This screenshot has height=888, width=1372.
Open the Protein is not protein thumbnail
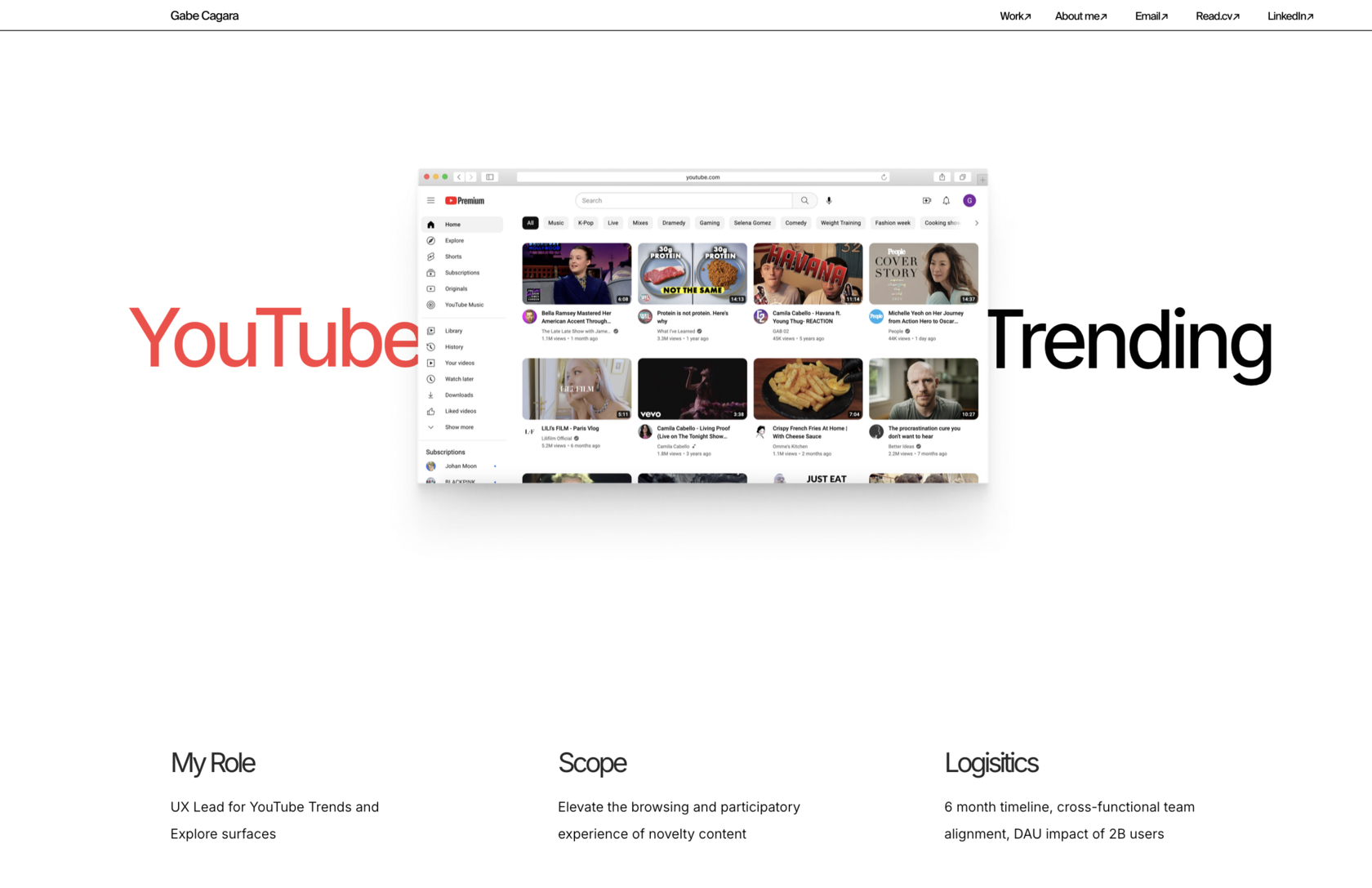(x=693, y=274)
